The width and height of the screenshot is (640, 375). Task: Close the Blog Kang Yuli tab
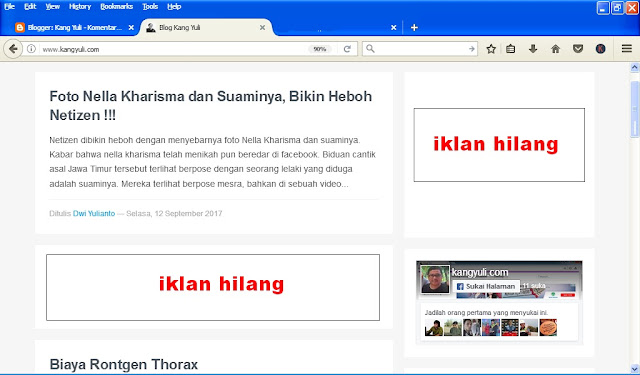coord(262,27)
